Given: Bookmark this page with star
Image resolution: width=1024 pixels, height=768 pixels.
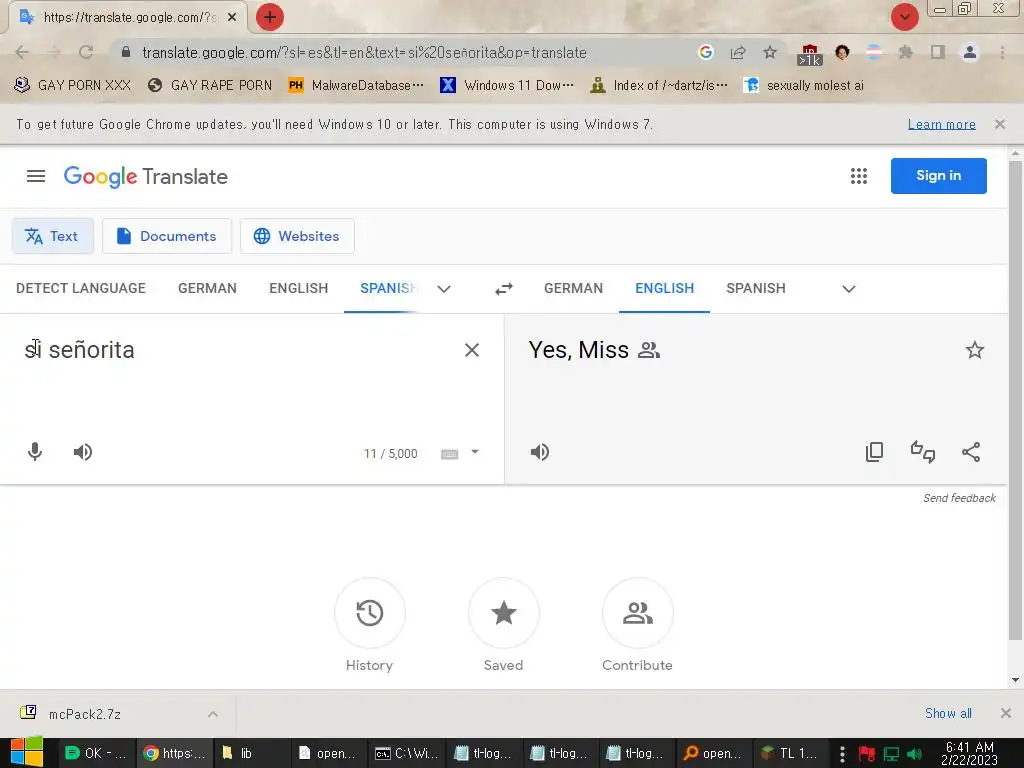Looking at the screenshot, I should (770, 52).
